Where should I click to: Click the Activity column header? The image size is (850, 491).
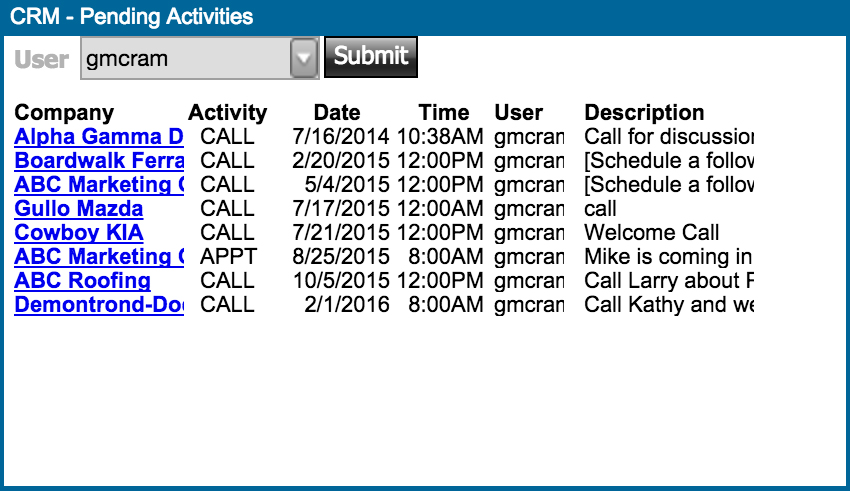click(227, 113)
